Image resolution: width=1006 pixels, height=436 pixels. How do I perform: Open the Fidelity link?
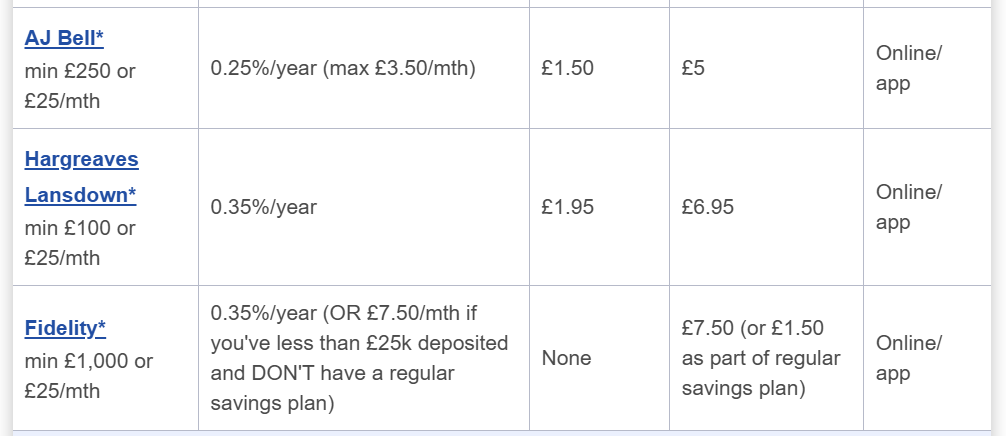65,328
